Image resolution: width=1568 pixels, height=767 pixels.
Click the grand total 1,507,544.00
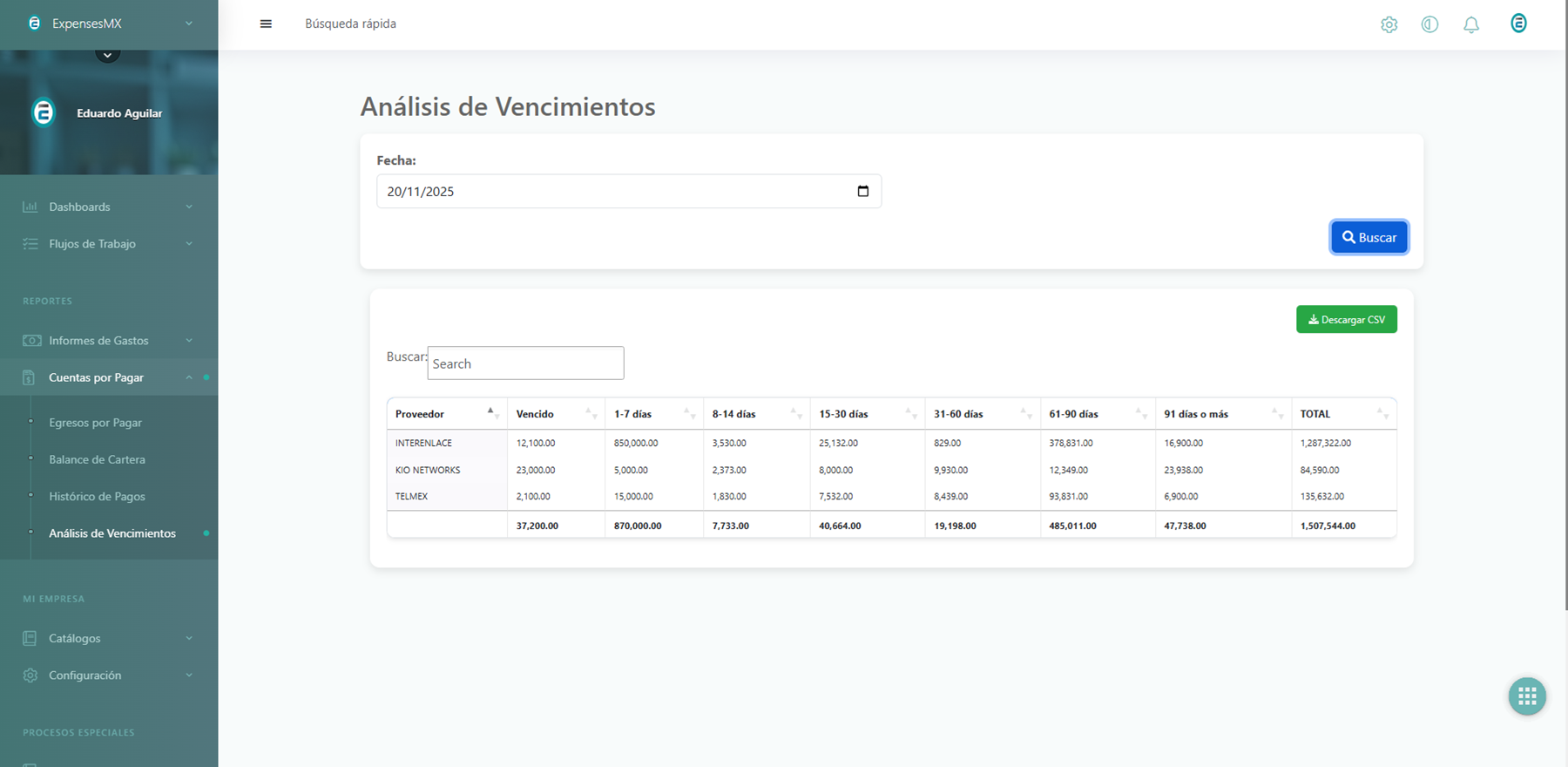point(1328,526)
